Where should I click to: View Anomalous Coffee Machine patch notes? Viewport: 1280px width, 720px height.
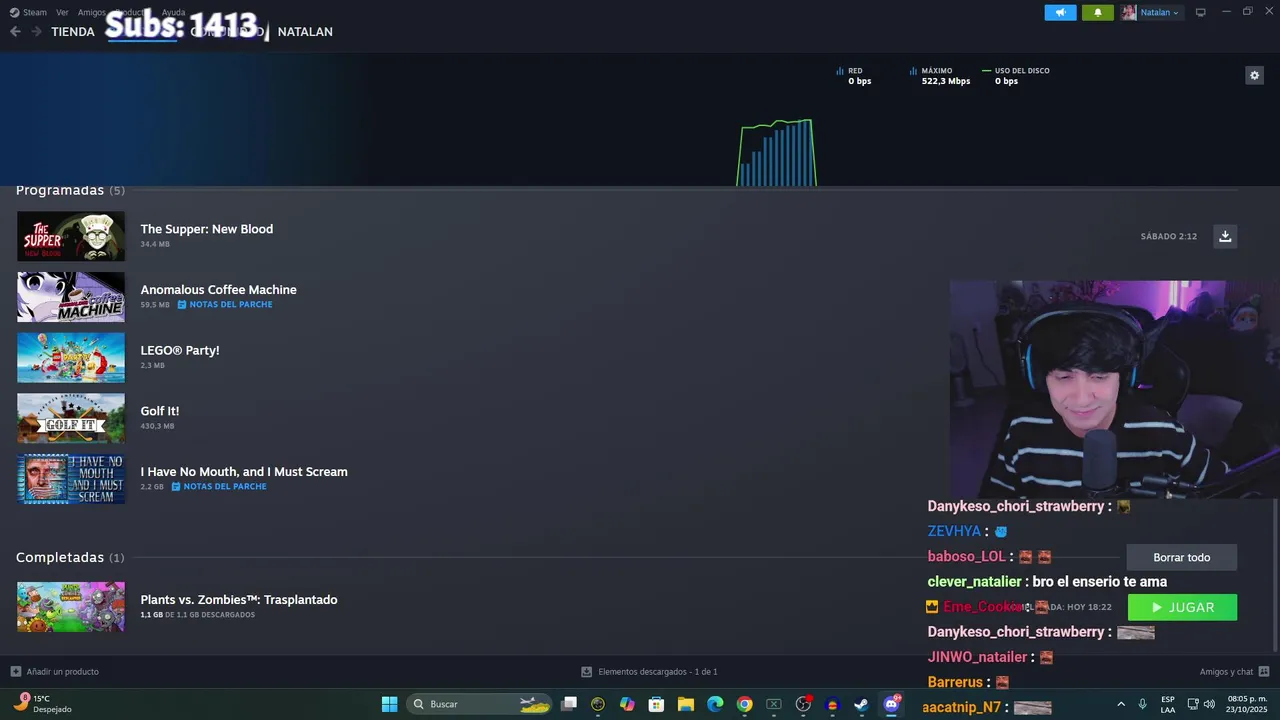[x=225, y=304]
